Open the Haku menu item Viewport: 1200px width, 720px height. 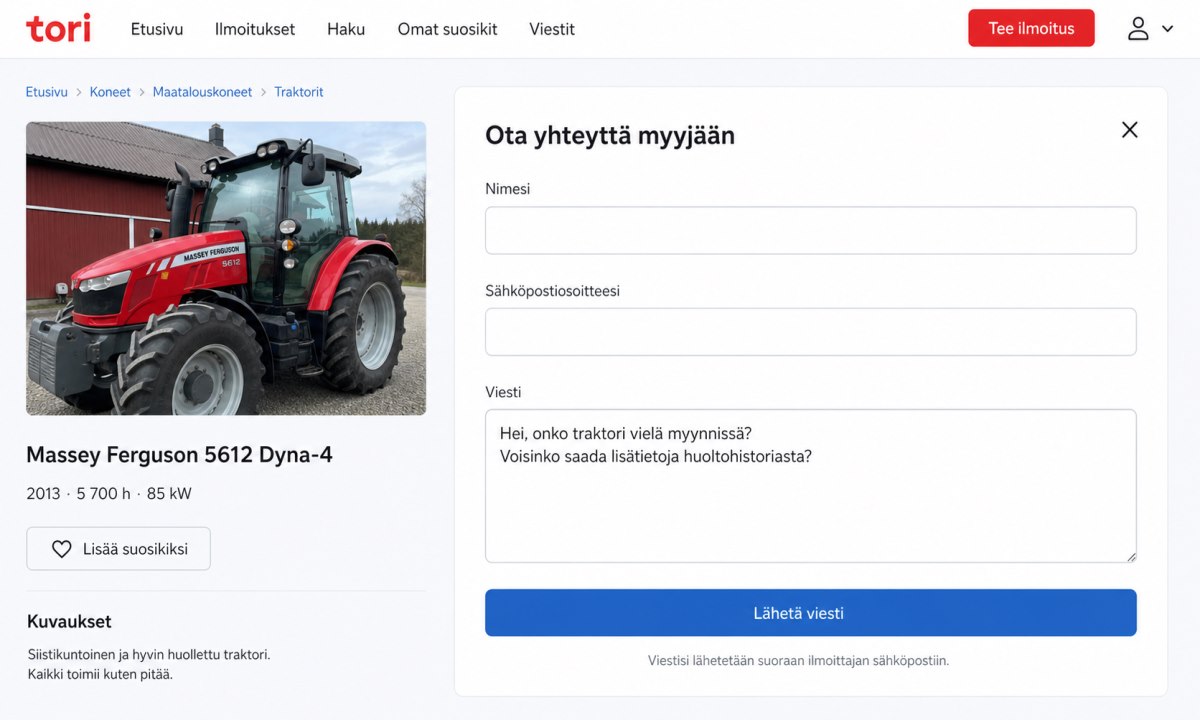coord(346,29)
